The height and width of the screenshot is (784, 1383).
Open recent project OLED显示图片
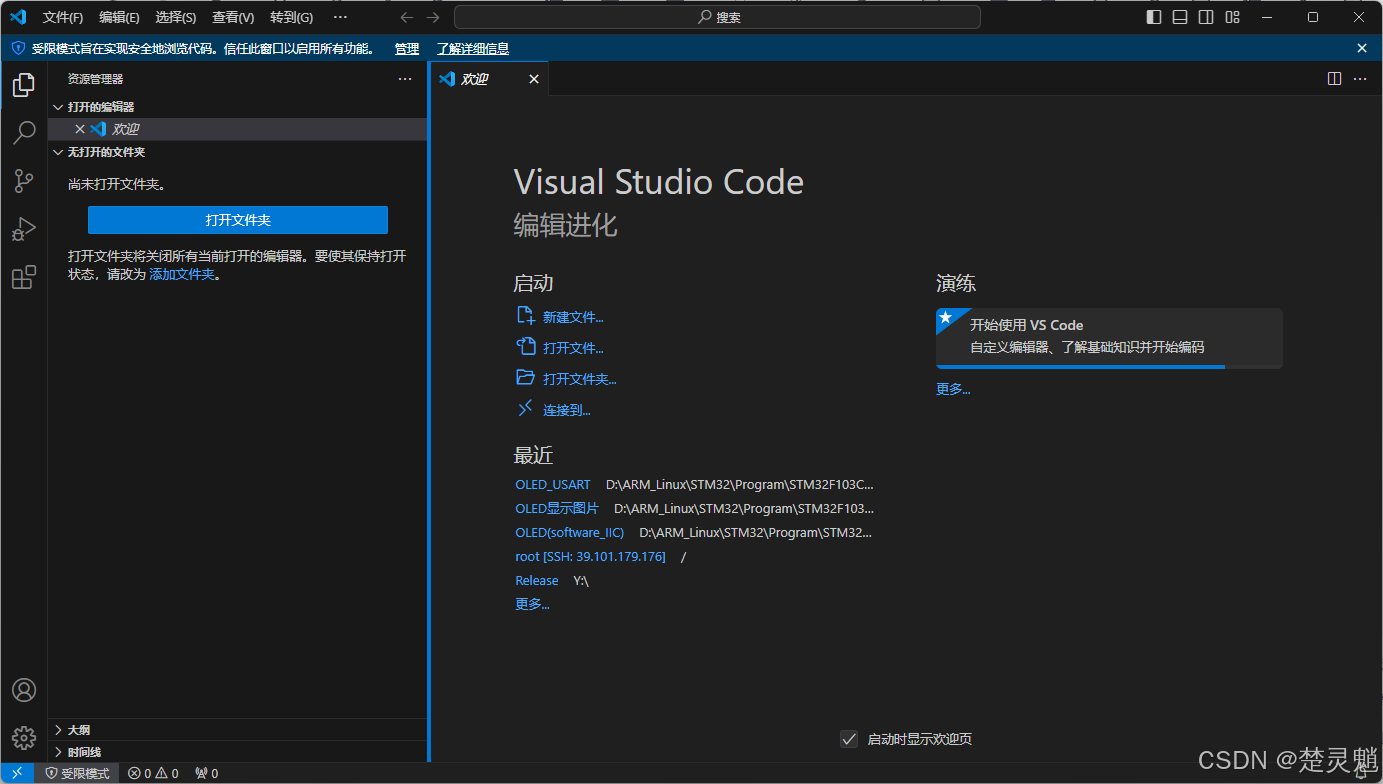(x=557, y=508)
